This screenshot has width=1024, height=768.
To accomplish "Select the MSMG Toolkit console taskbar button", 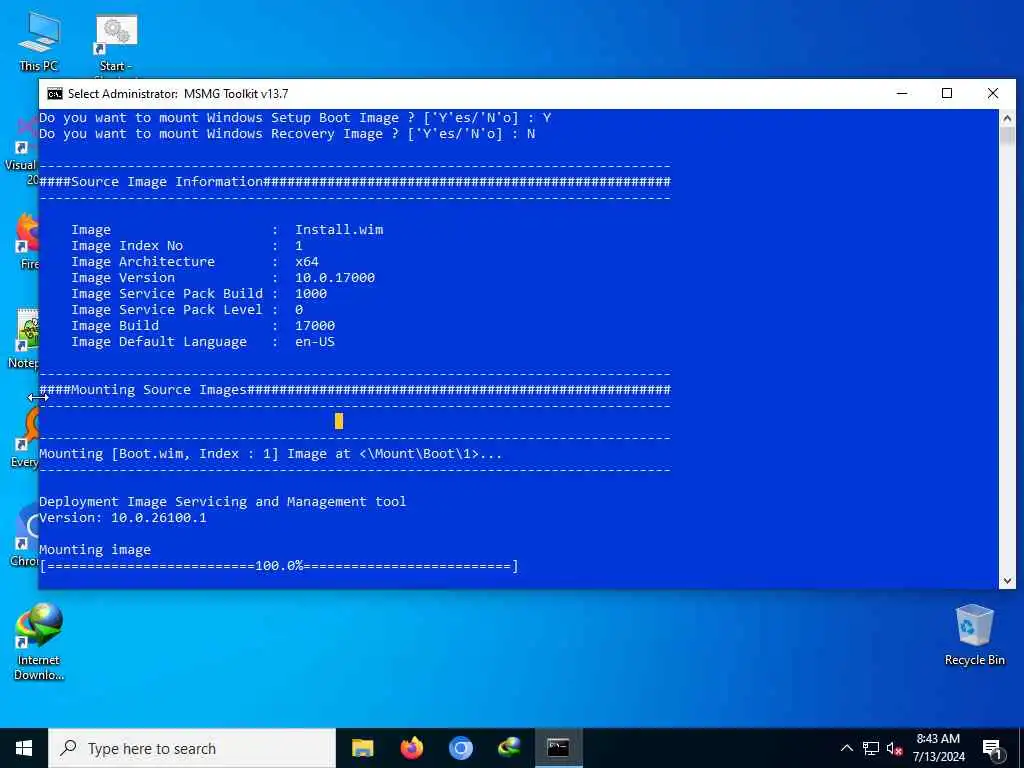I will (x=558, y=748).
